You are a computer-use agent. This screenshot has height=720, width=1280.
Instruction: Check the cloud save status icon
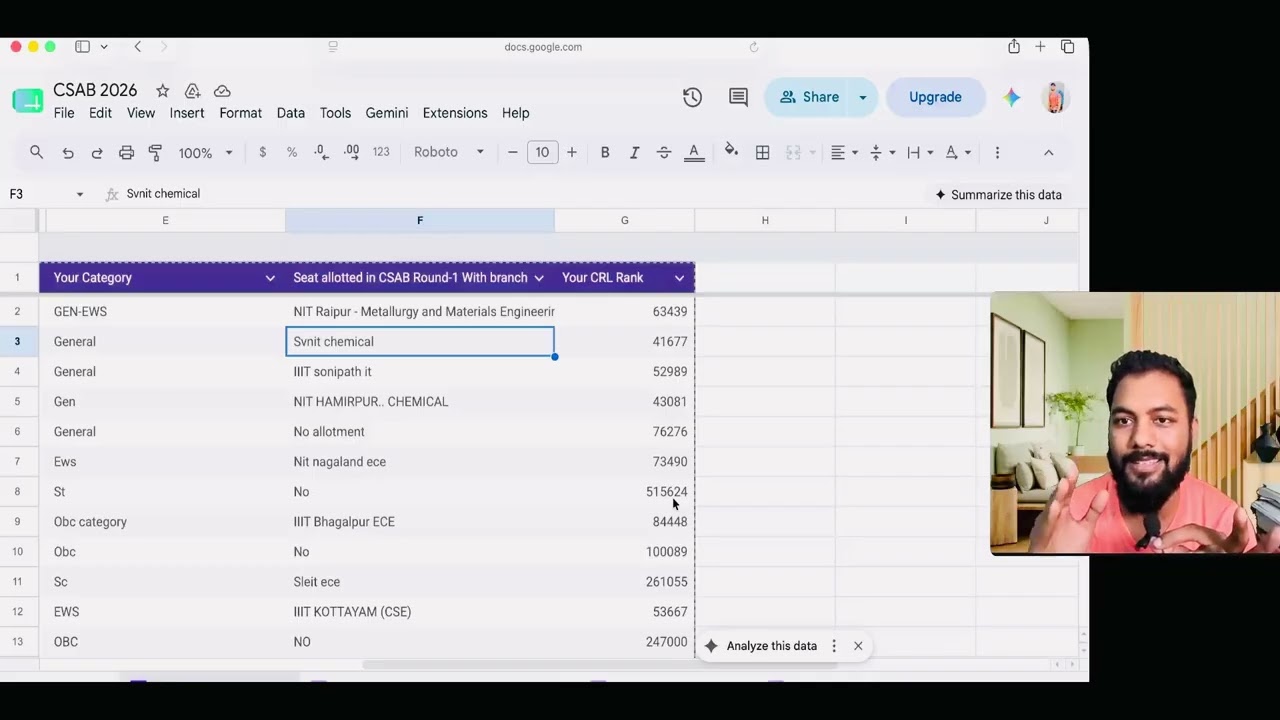click(x=222, y=91)
